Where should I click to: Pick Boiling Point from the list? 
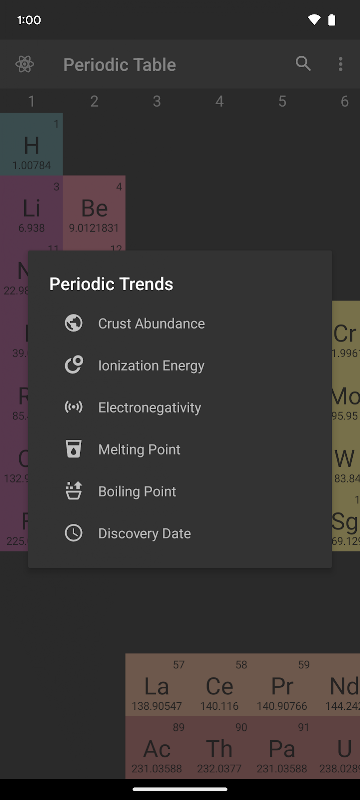(179, 491)
